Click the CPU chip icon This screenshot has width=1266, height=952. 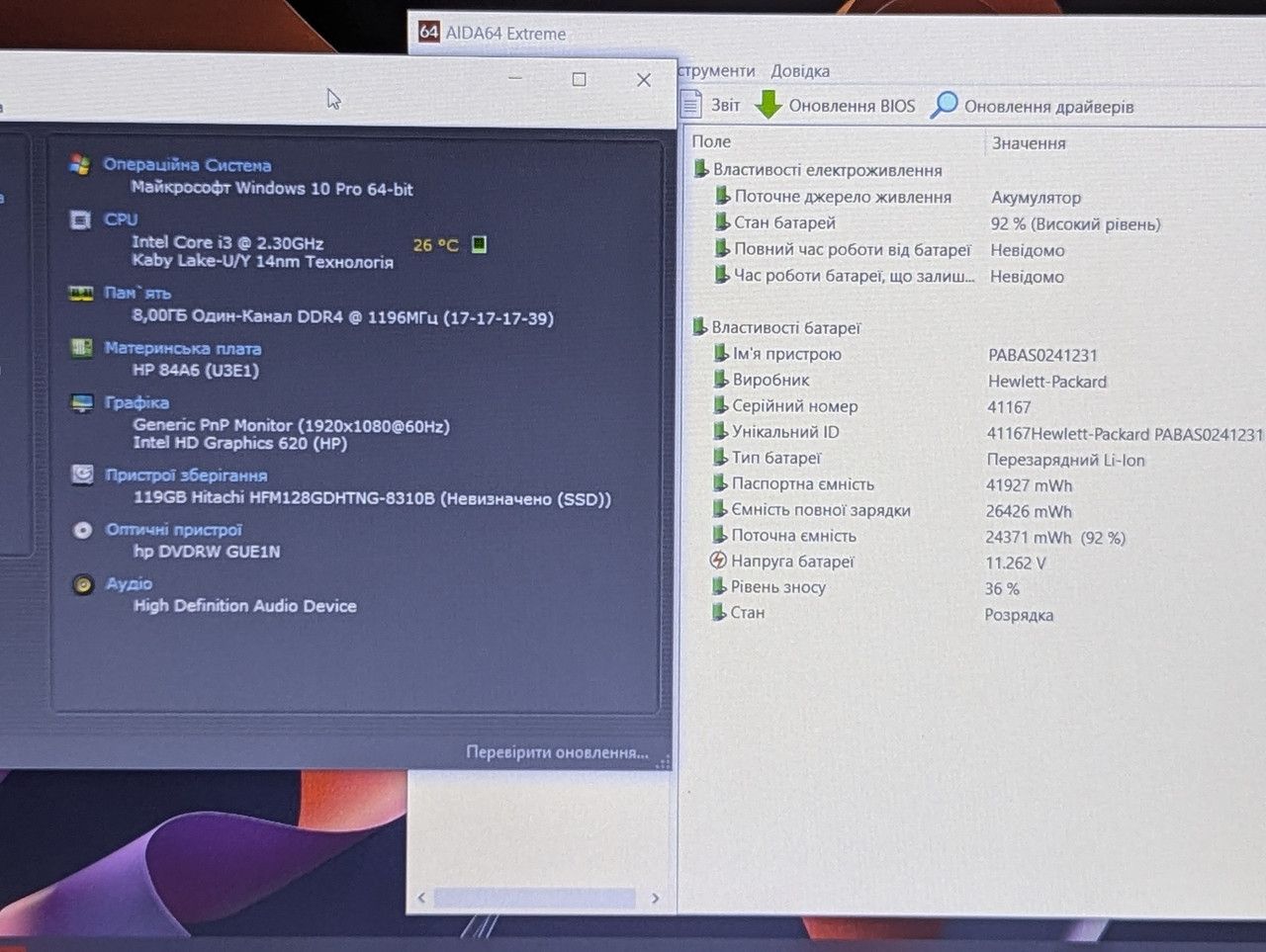pos(80,219)
